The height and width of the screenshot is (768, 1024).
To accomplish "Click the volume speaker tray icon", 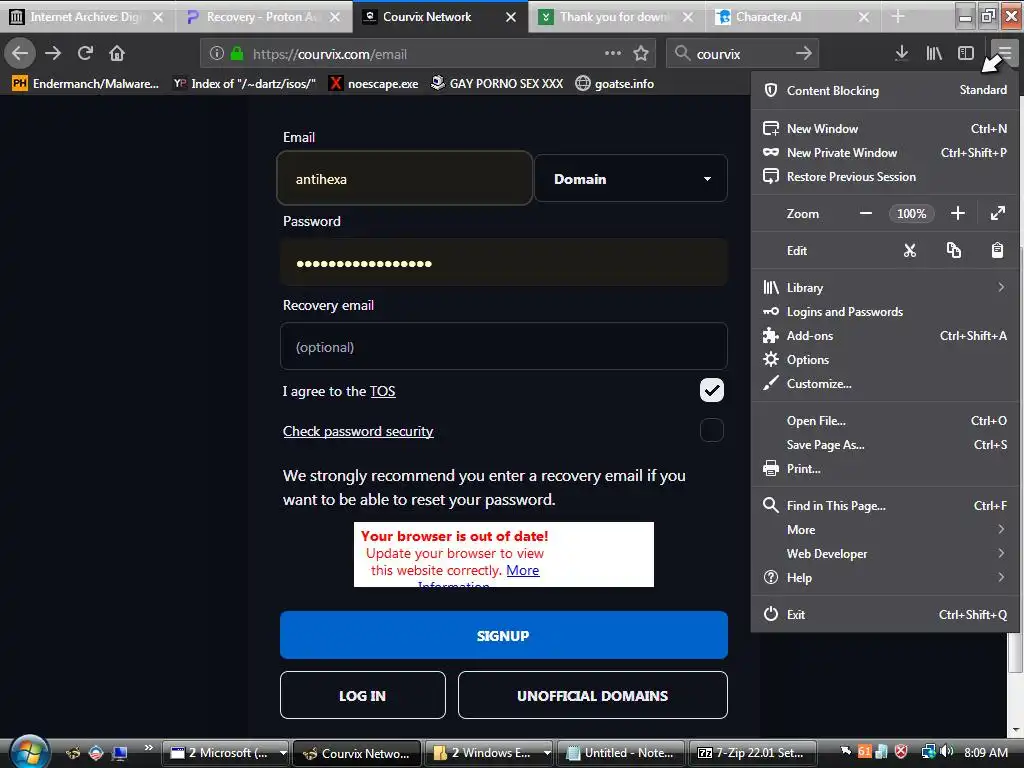I will (947, 752).
